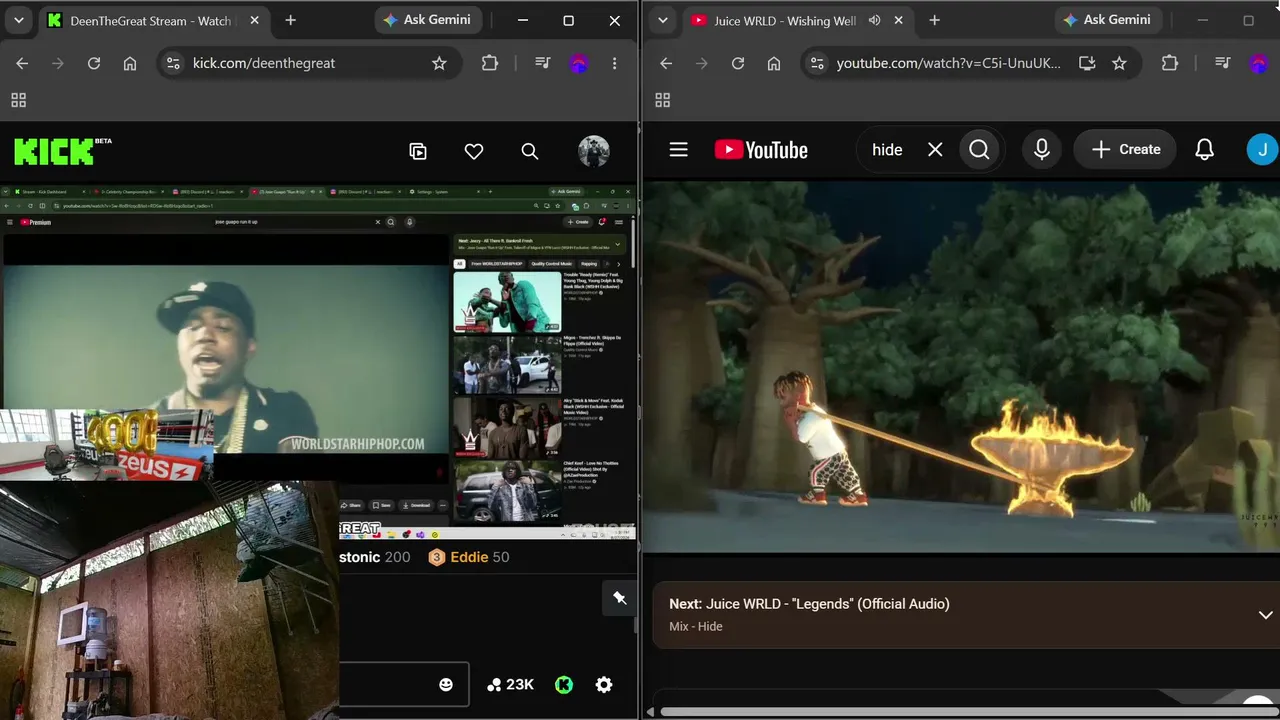Click the YouTube Create button
1280x720 pixels.
[x=1126, y=150]
